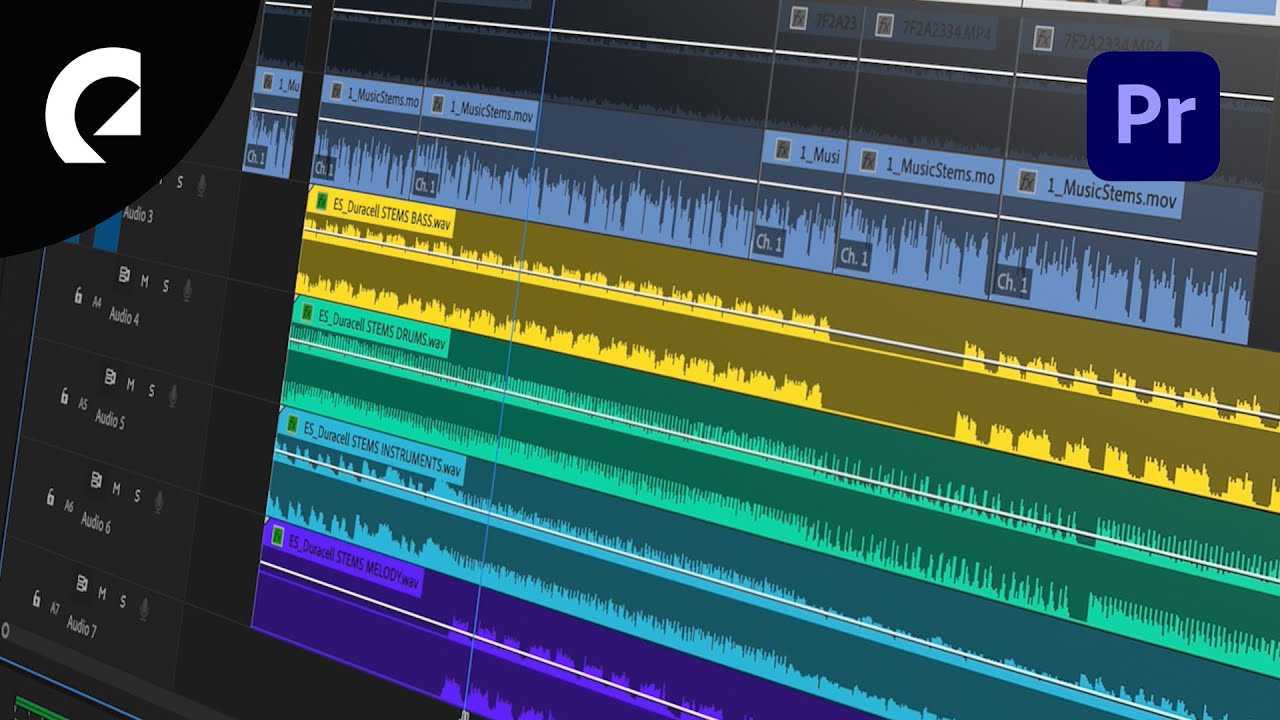Mute the Audio 4 track
Screen dimensions: 1280x720
(144, 282)
